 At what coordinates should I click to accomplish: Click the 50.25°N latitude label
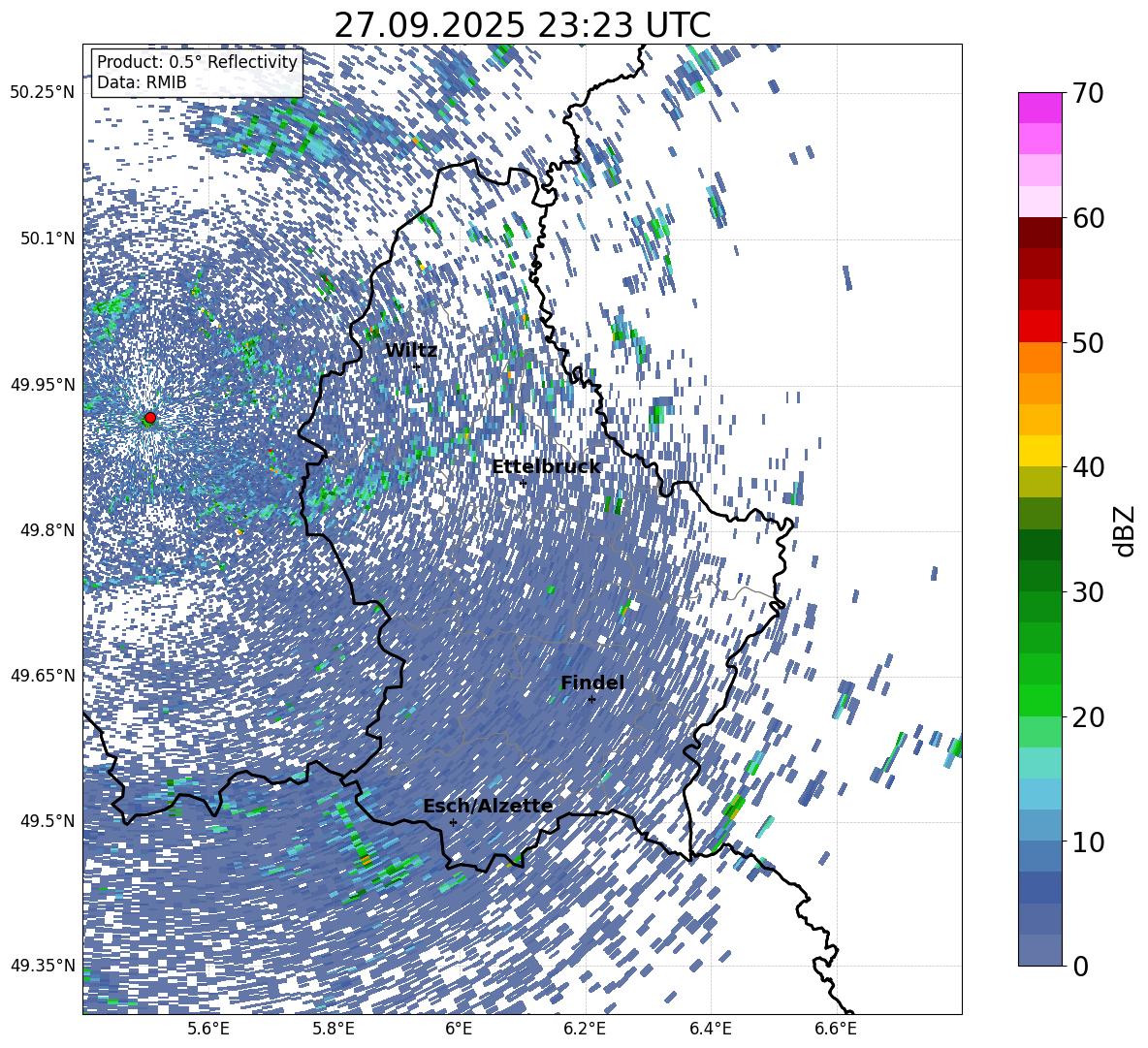43,93
